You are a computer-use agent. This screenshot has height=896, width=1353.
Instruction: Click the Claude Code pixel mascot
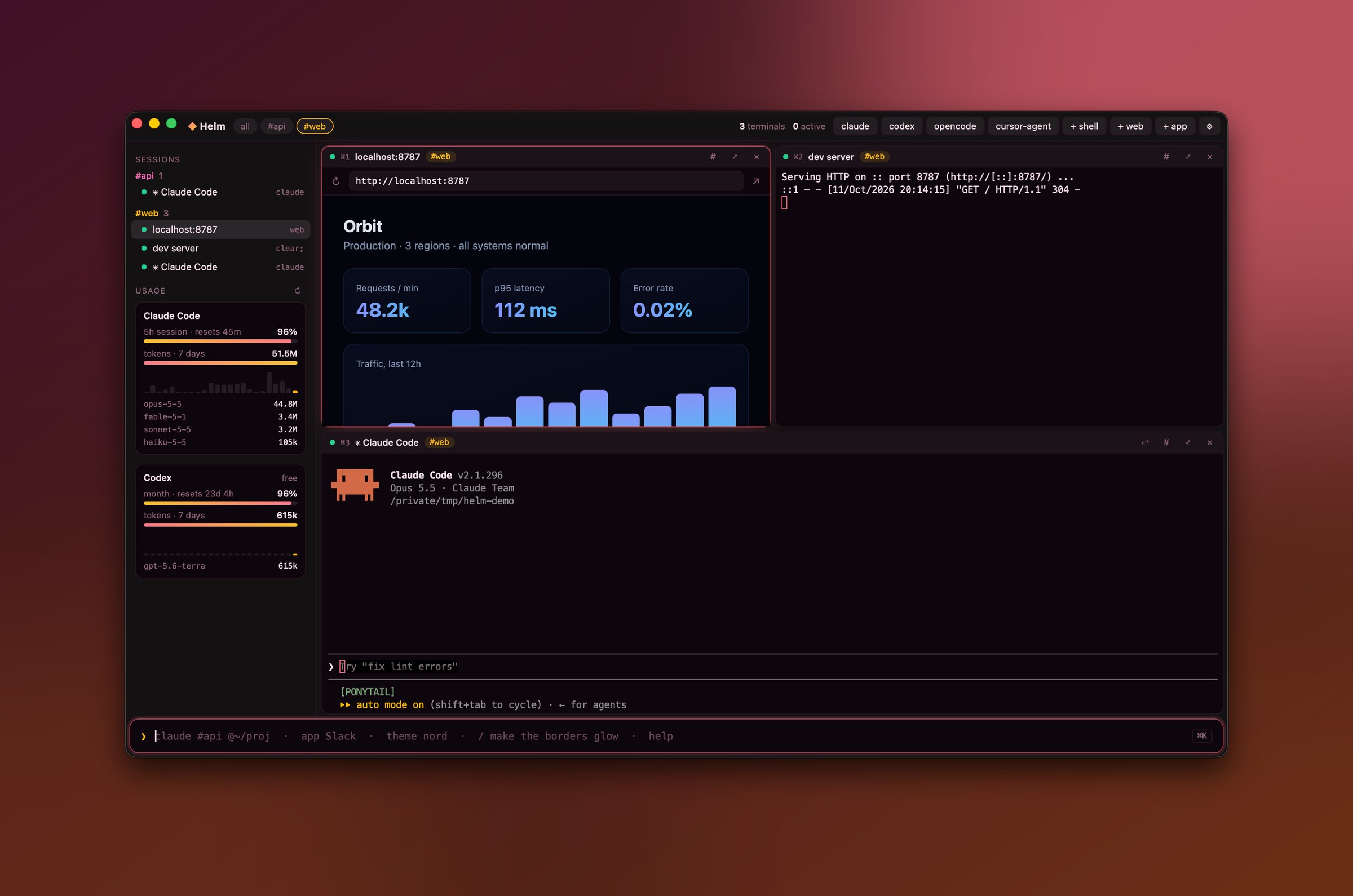click(355, 485)
